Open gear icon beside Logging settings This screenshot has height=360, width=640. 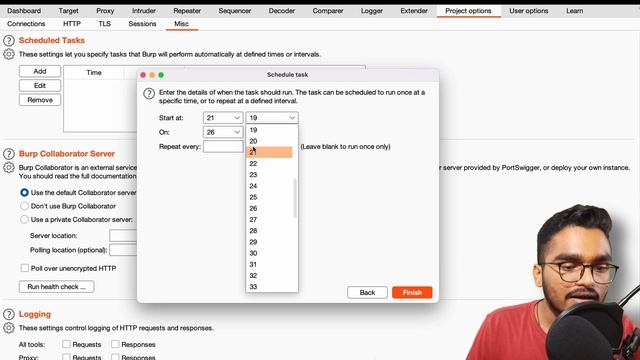point(9,328)
